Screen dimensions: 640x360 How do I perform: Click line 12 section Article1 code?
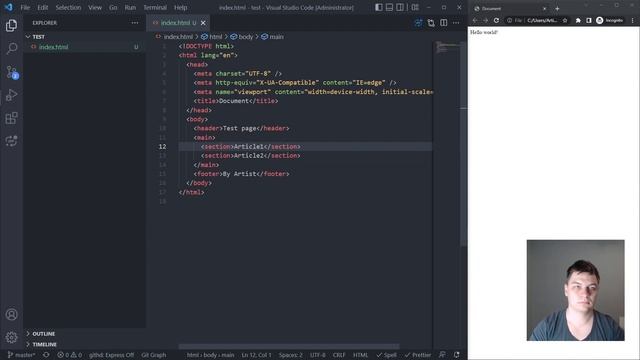click(251, 147)
